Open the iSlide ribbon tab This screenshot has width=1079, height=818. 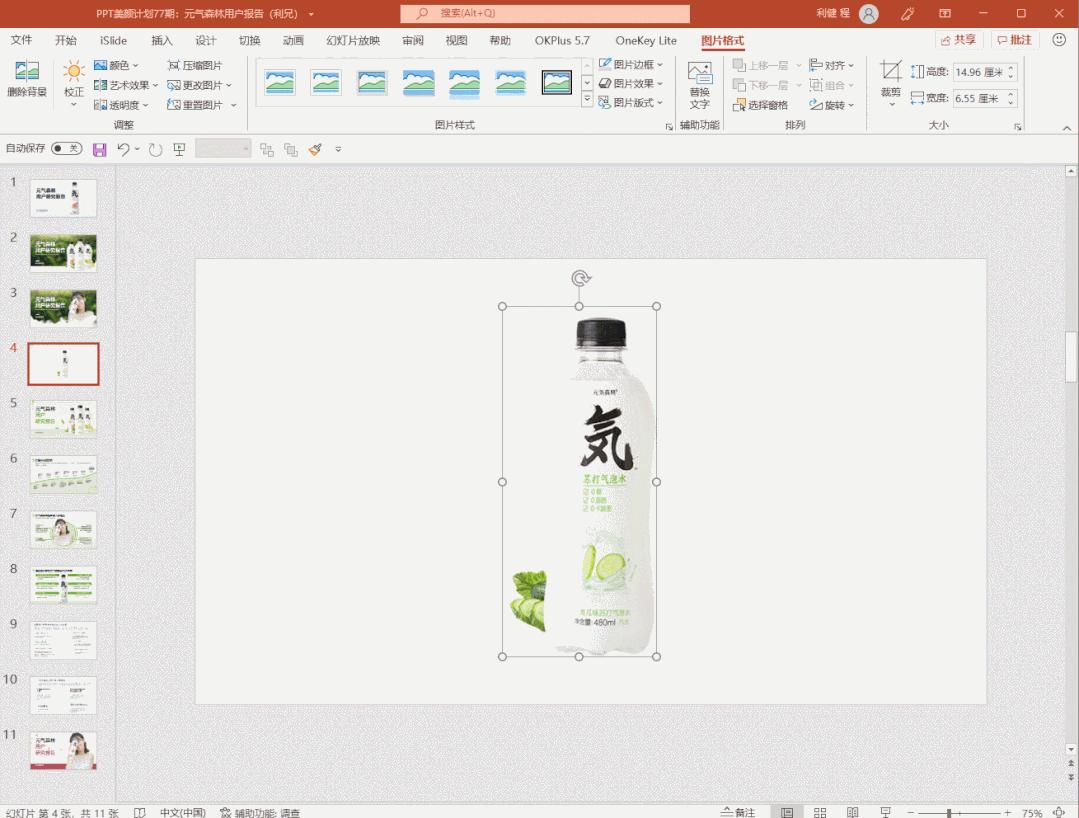tap(112, 41)
